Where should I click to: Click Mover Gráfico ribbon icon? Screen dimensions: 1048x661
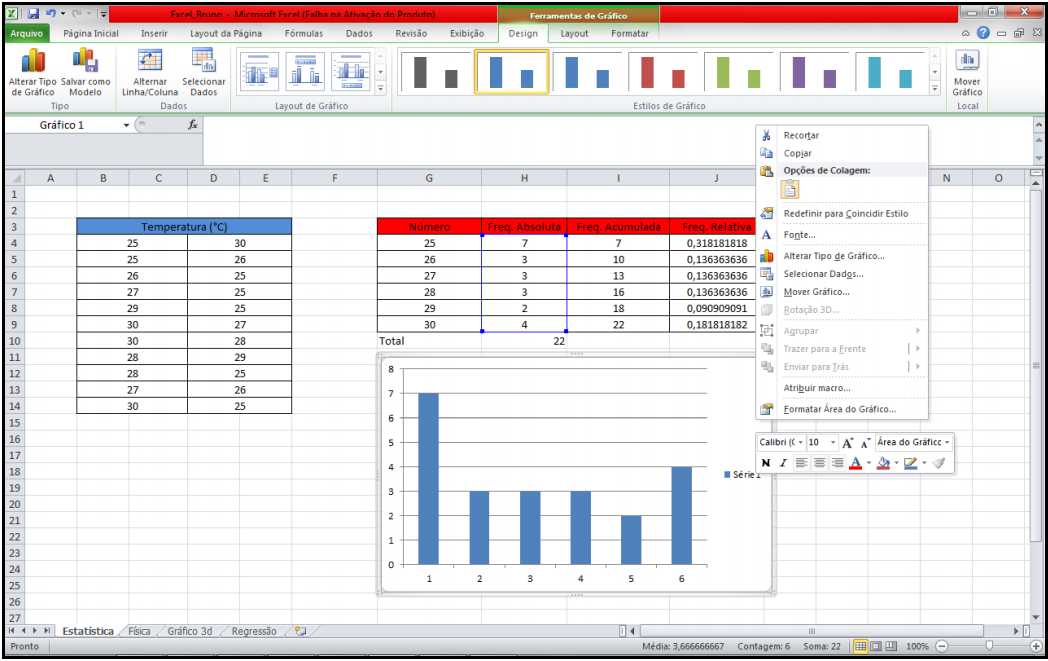tap(967, 71)
